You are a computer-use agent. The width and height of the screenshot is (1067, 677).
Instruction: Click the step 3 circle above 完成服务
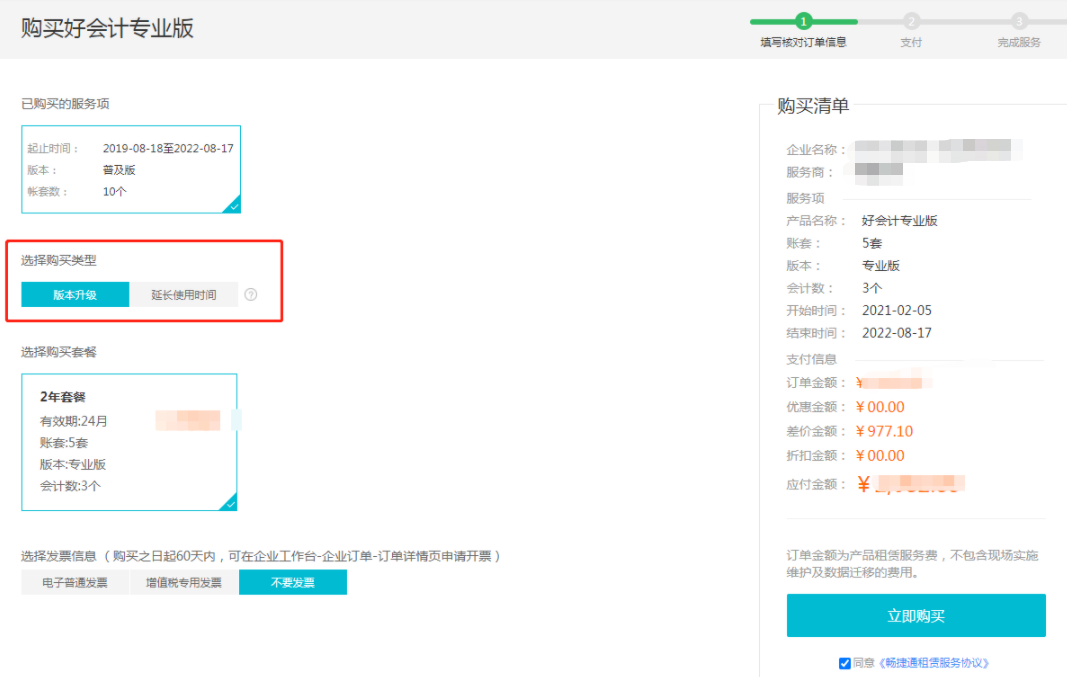tap(1019, 20)
